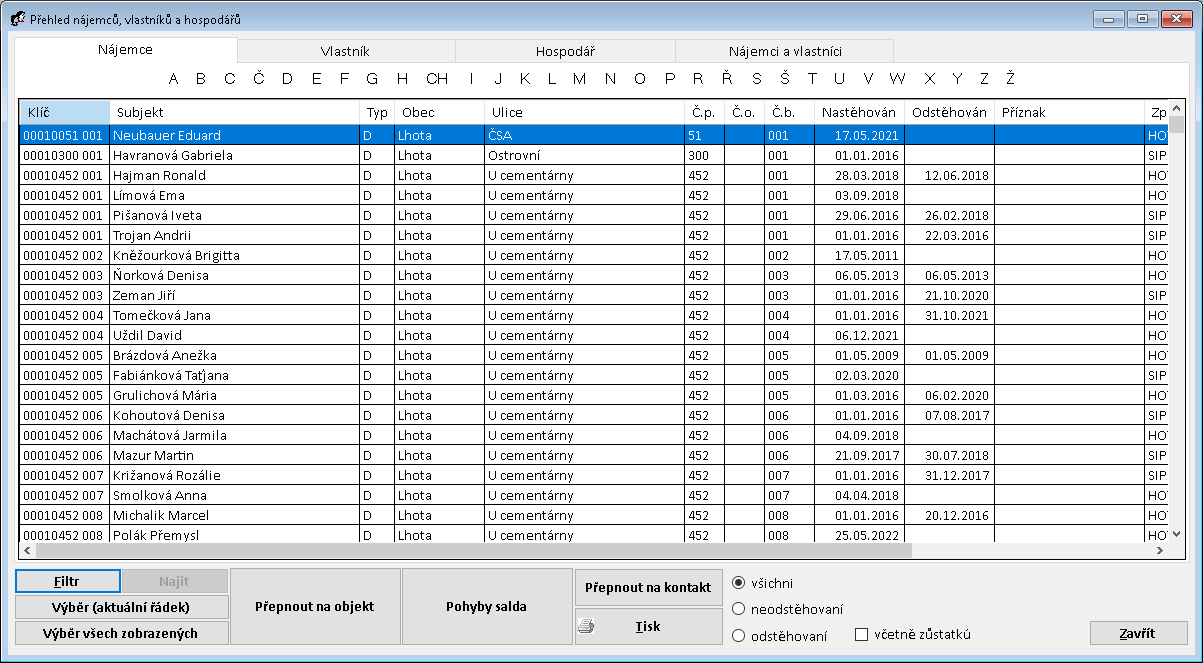This screenshot has height=663, width=1203.
Task: Click the printer icon on Tisk button
Action: (587, 627)
